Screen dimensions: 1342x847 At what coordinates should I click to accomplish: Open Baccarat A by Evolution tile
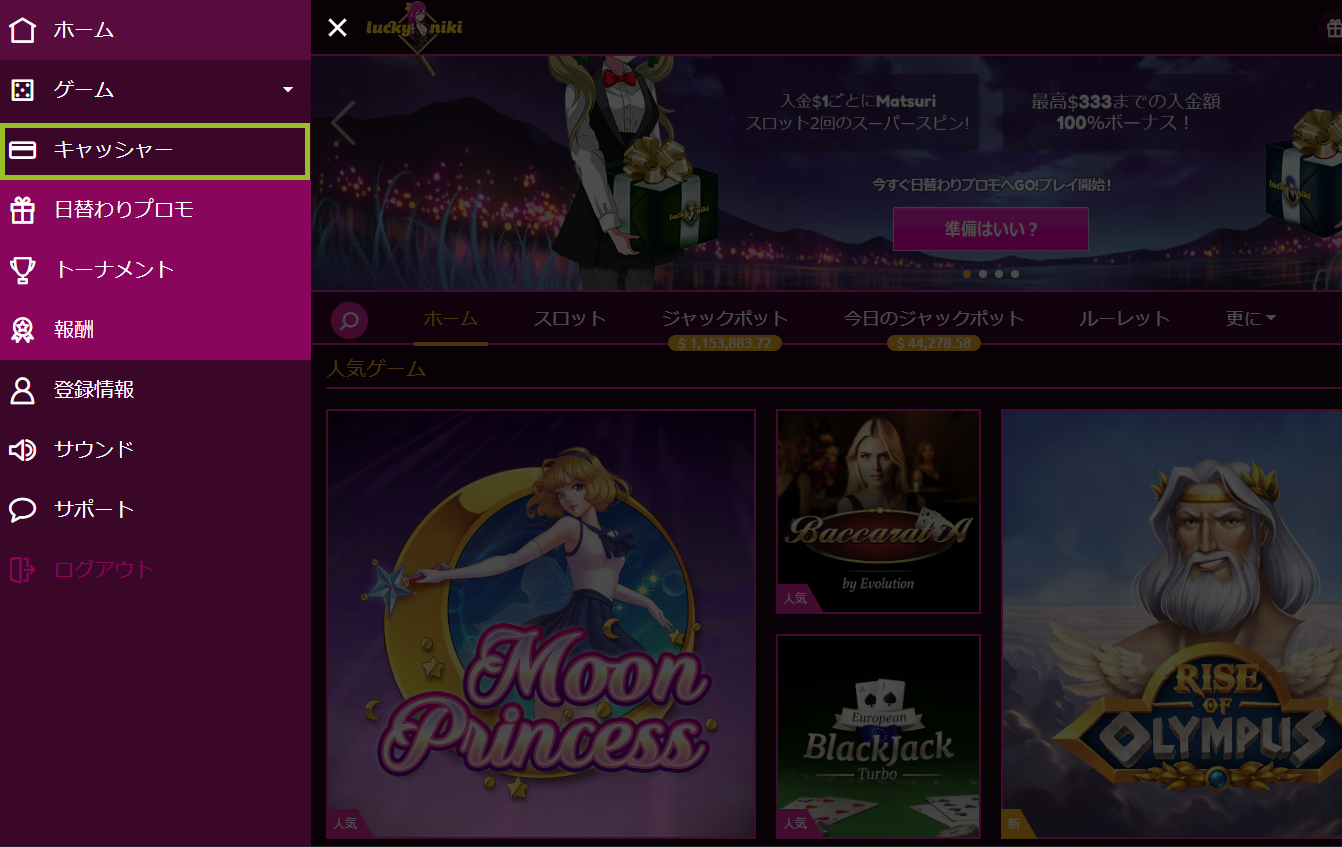click(879, 511)
